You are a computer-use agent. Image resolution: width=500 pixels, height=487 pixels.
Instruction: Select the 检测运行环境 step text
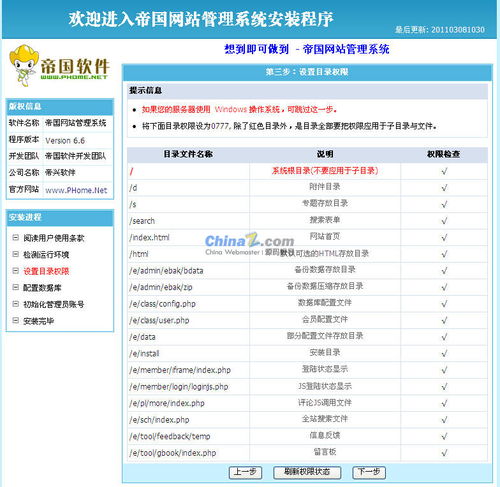coord(46,255)
